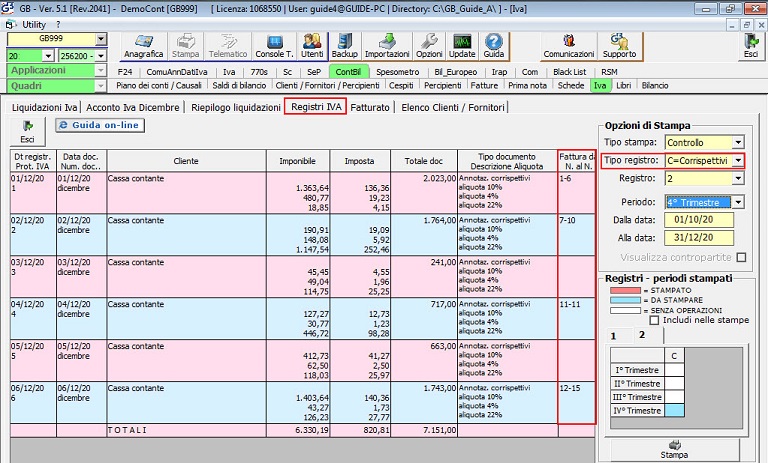Click the Update toolbar icon
768x463 pixels.
tap(462, 47)
